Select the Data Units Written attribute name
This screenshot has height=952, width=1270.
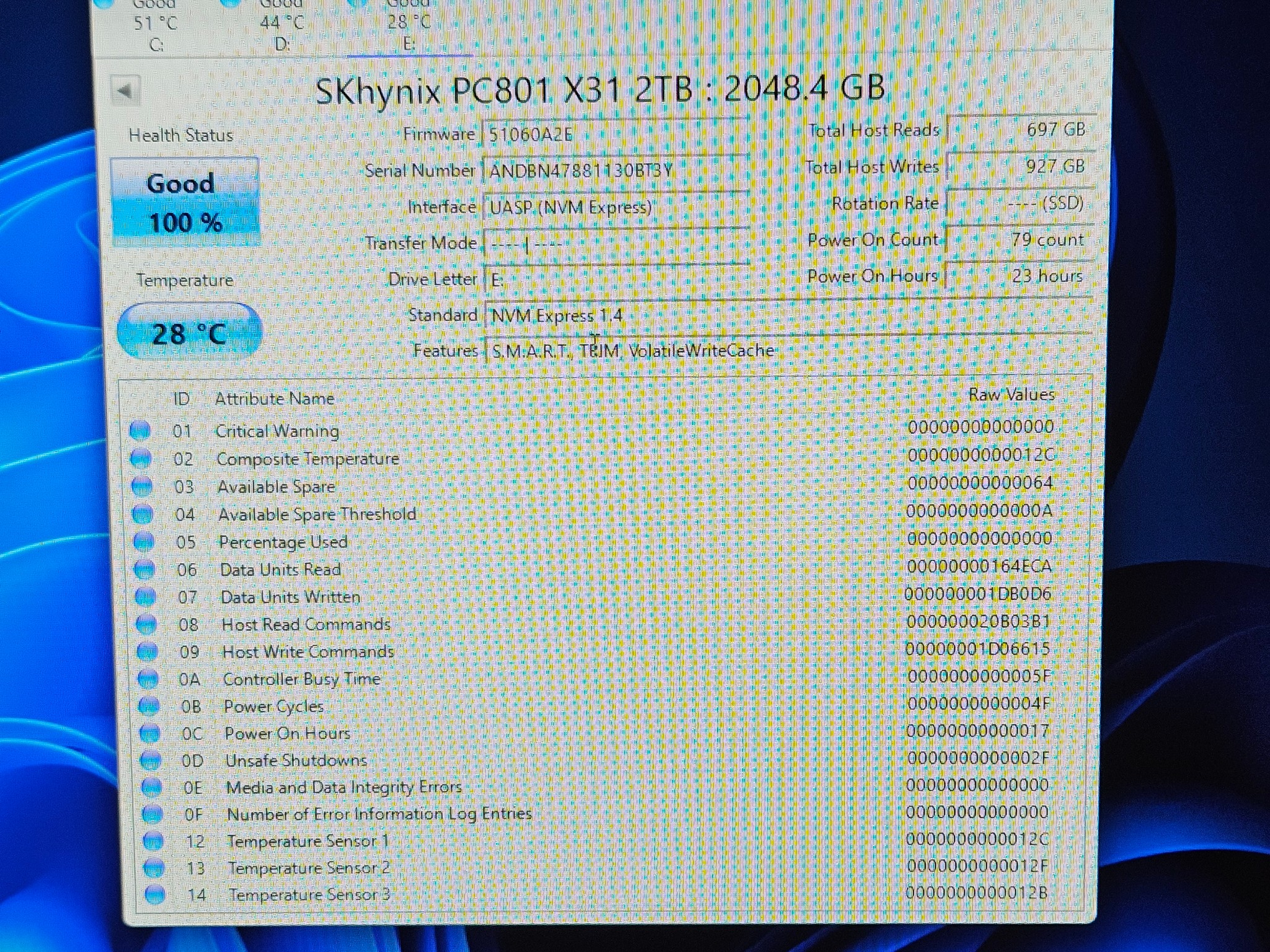(291, 597)
